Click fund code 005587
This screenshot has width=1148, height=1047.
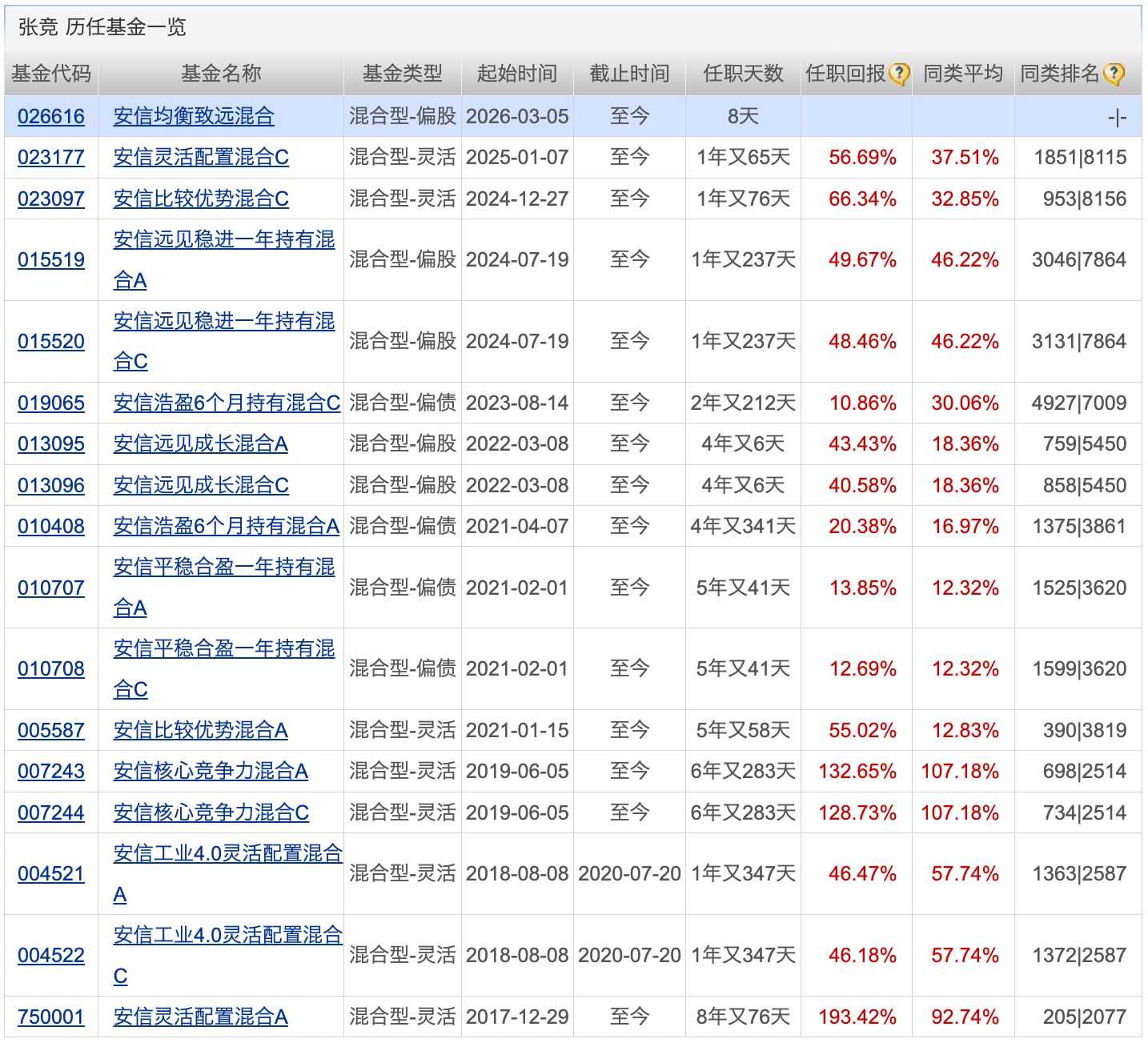(50, 731)
